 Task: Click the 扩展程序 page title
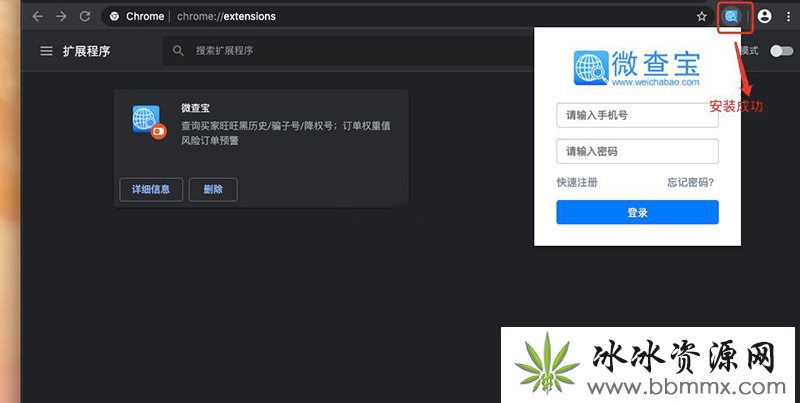(x=87, y=51)
